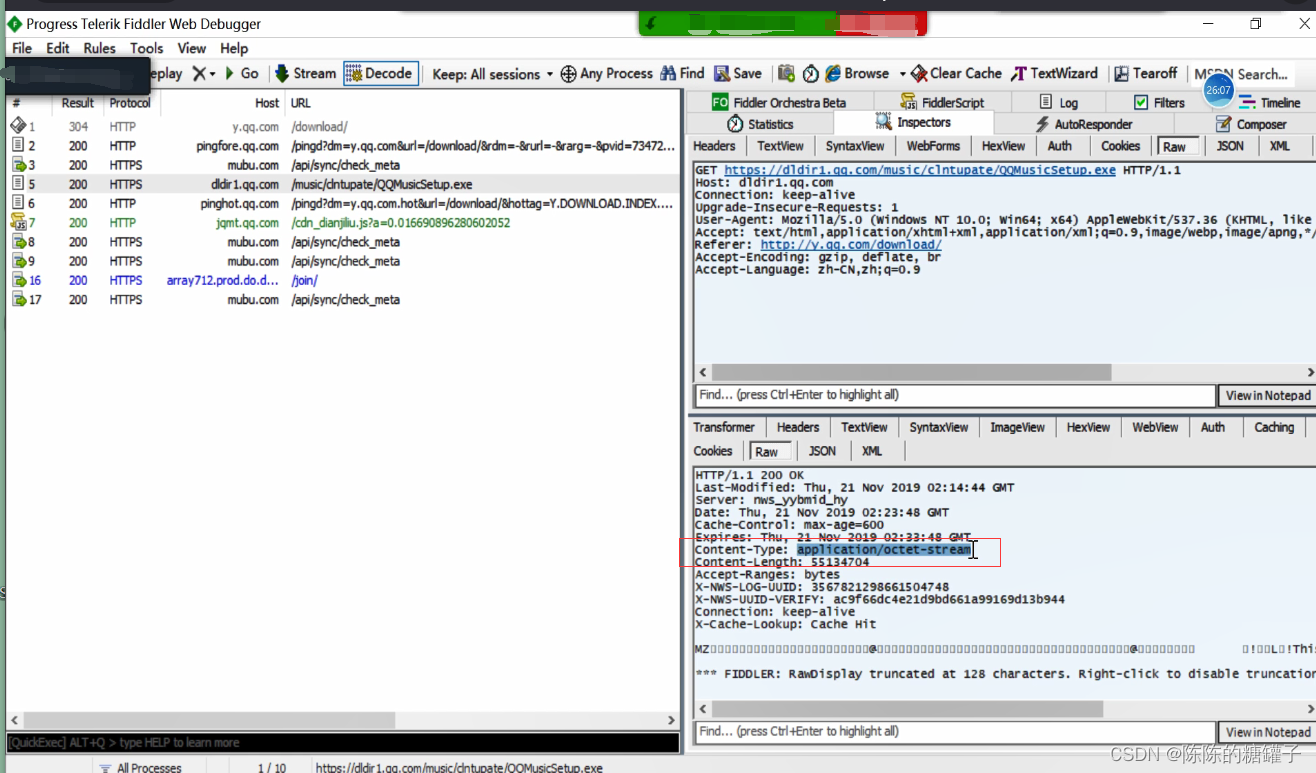Image resolution: width=1316 pixels, height=773 pixels.
Task: Click request pane View in Notepad
Action: pyautogui.click(x=1268, y=395)
